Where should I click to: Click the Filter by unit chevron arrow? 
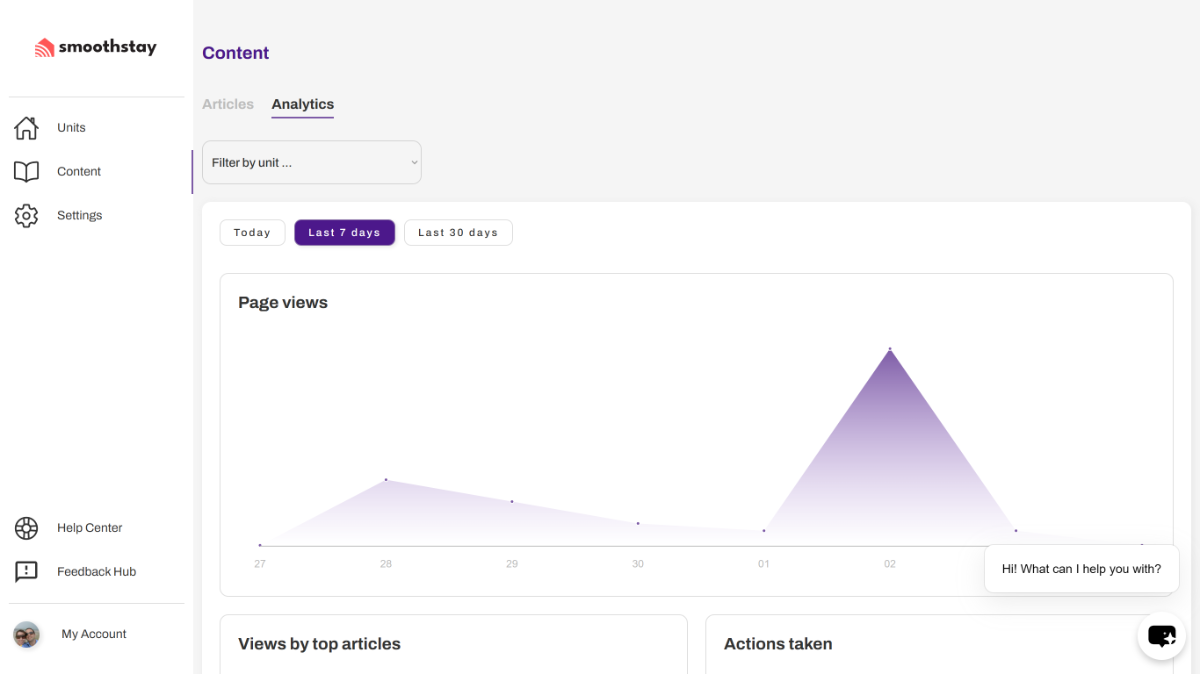pos(414,163)
